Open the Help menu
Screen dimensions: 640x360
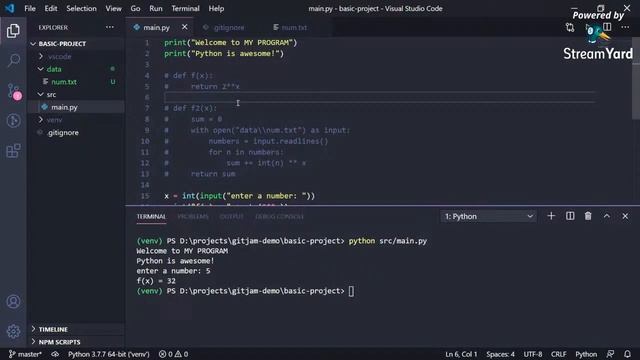pyautogui.click(x=216, y=8)
